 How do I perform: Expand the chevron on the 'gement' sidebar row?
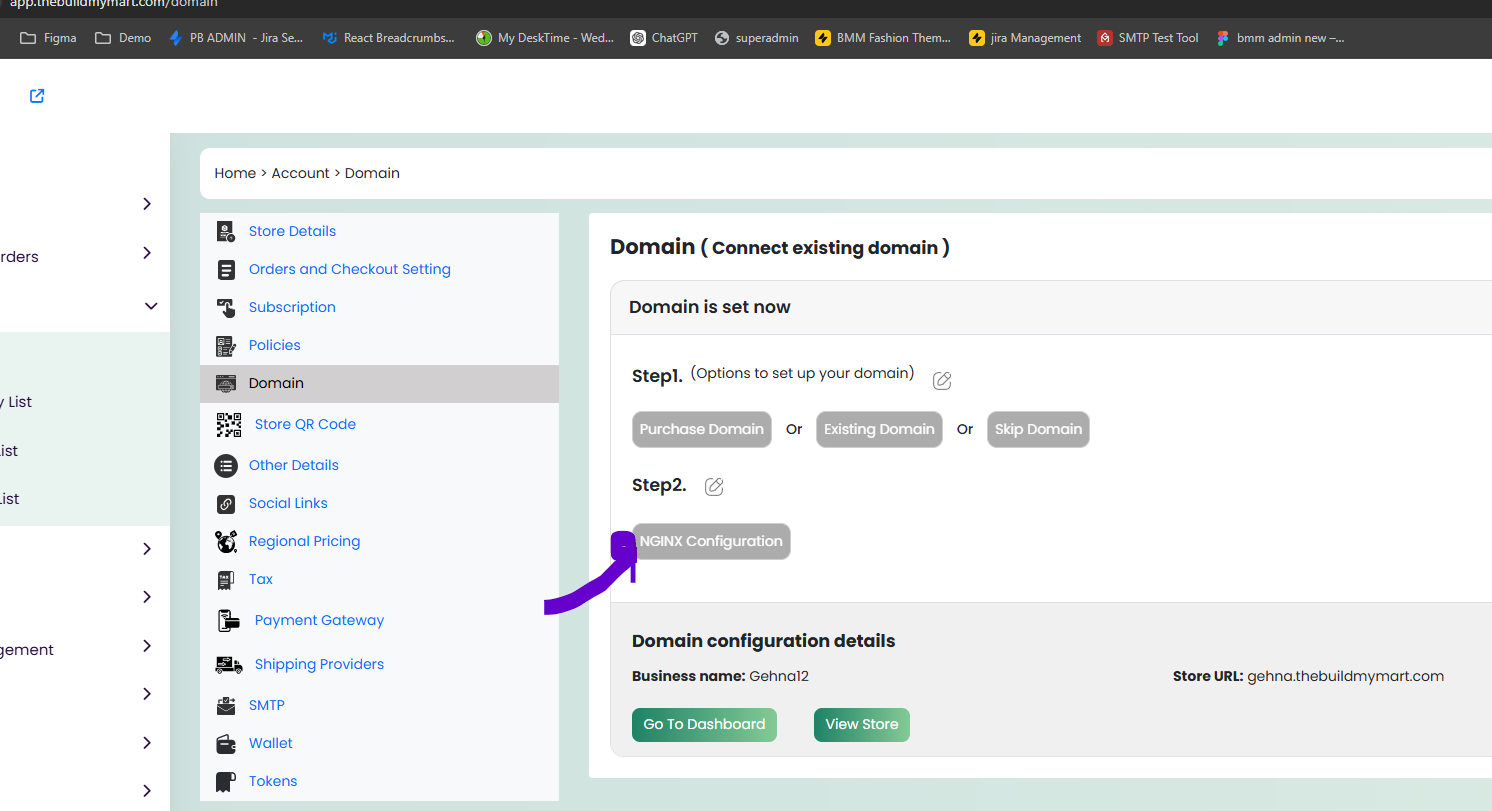point(147,645)
